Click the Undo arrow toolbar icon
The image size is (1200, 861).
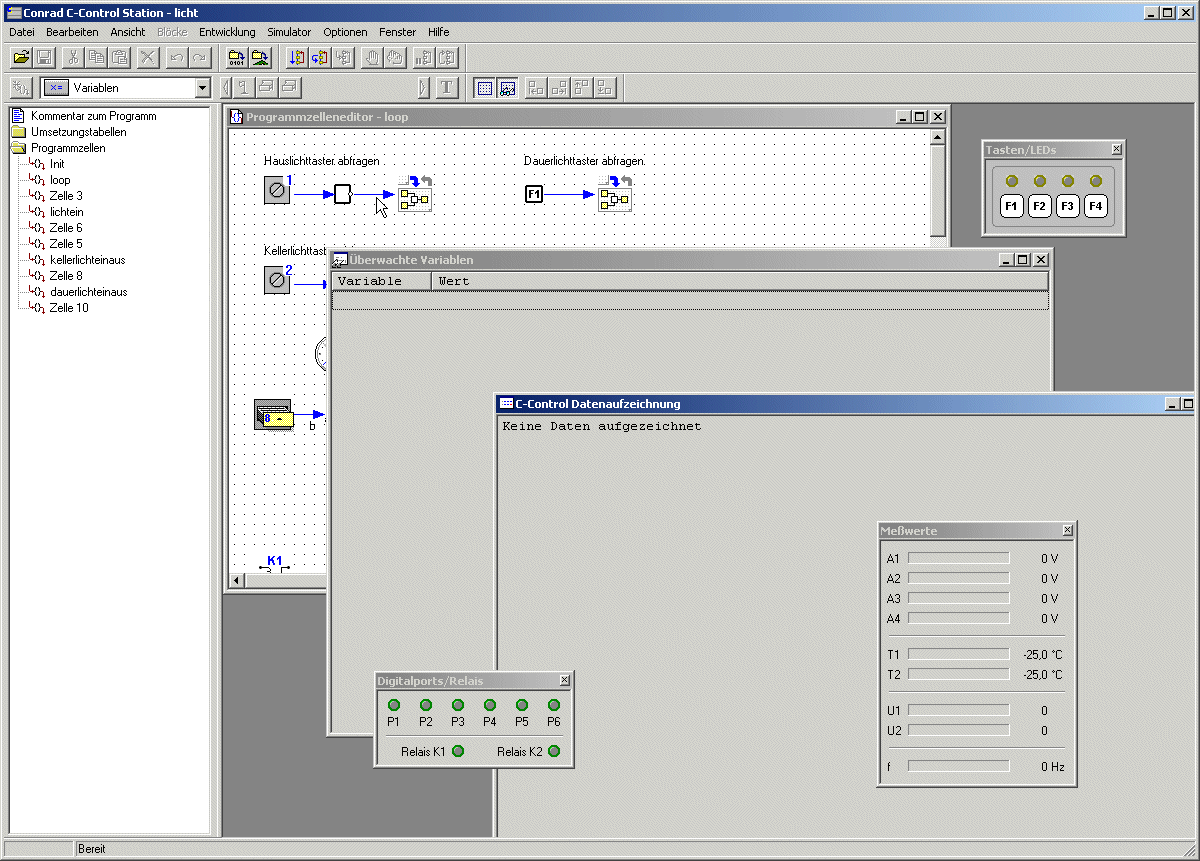pyautogui.click(x=177, y=57)
